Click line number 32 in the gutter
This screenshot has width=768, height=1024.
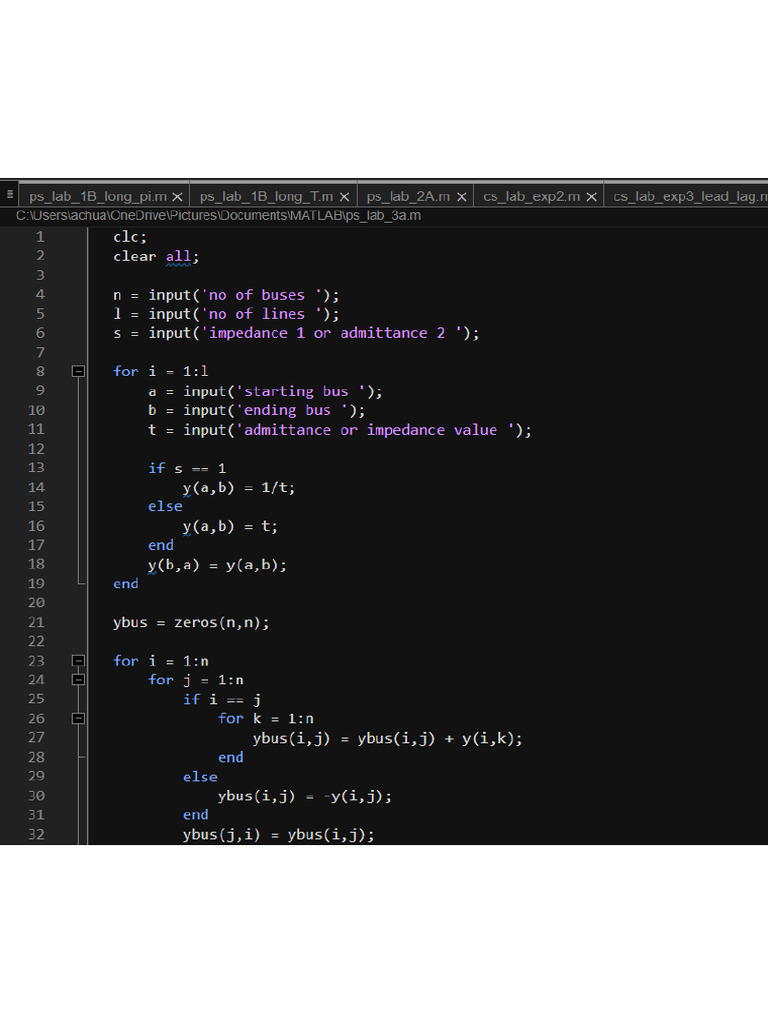[36, 835]
